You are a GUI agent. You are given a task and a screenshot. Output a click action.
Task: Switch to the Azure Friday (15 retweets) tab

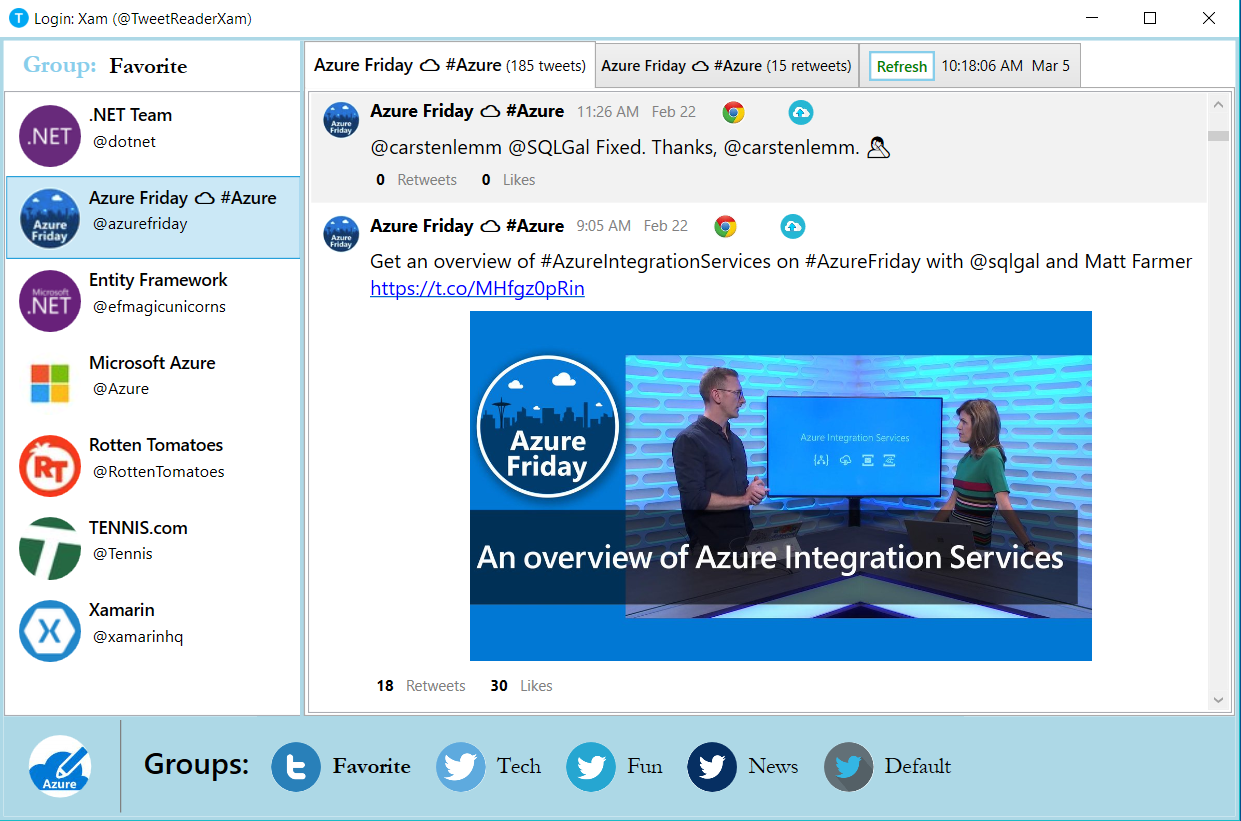click(x=727, y=66)
